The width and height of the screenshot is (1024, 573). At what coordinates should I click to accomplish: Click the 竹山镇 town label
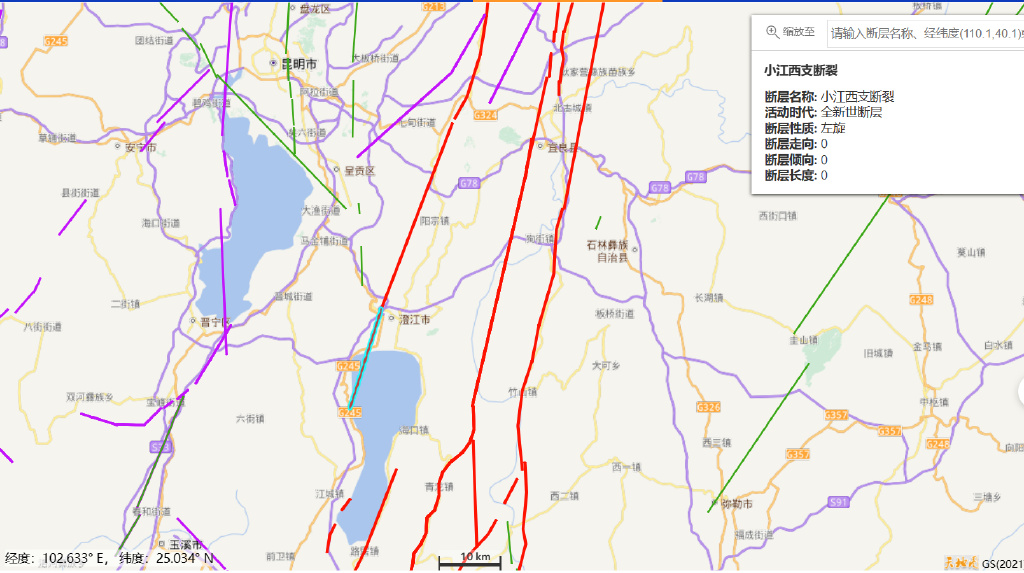click(522, 392)
